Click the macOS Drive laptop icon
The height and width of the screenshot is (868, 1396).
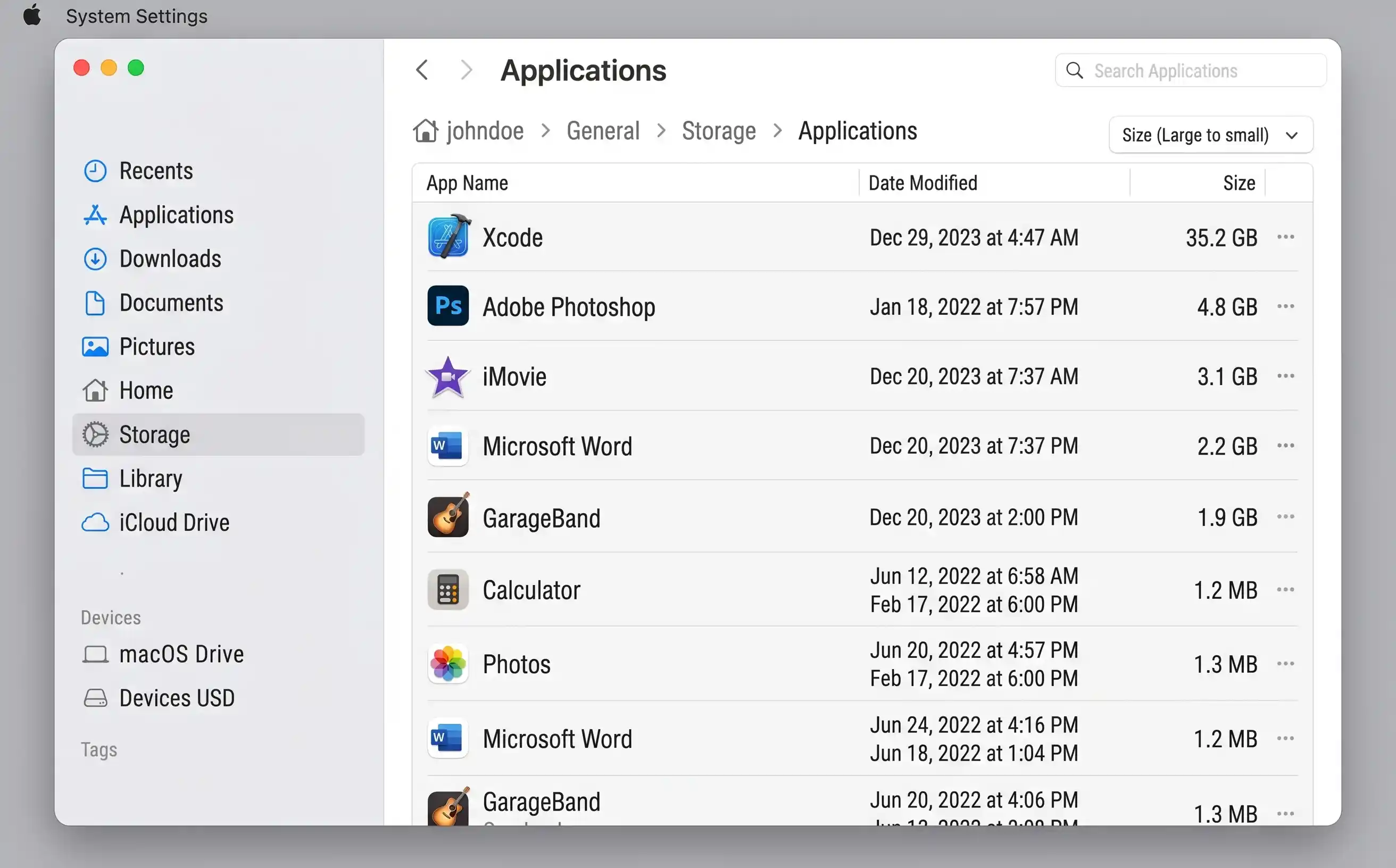point(95,654)
